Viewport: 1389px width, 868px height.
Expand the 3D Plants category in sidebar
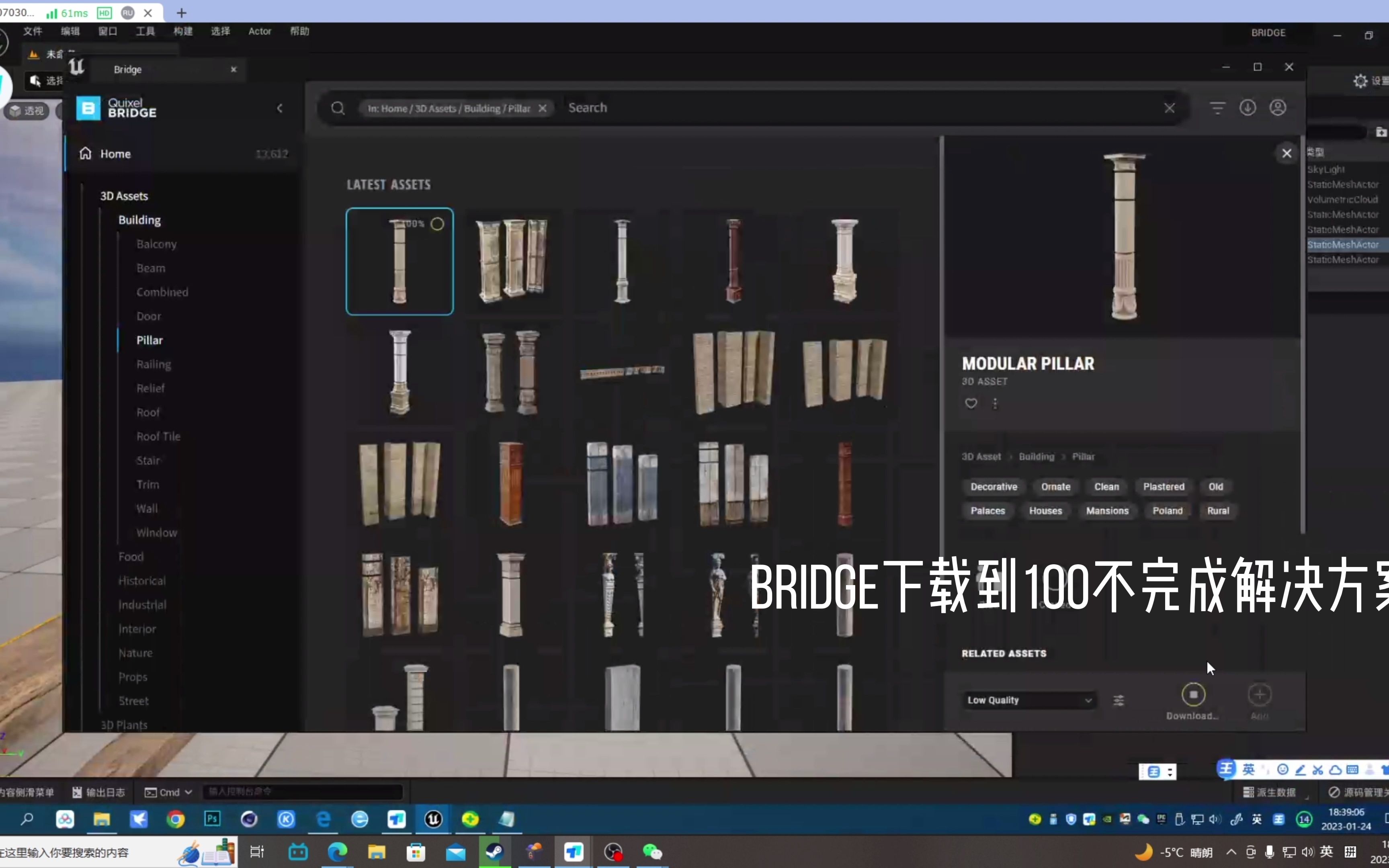pos(124,724)
